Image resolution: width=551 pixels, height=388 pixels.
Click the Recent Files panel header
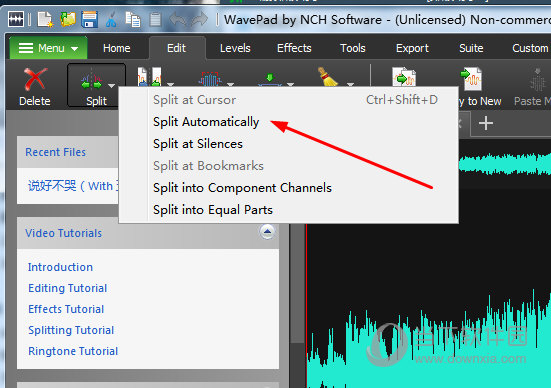(x=68, y=152)
